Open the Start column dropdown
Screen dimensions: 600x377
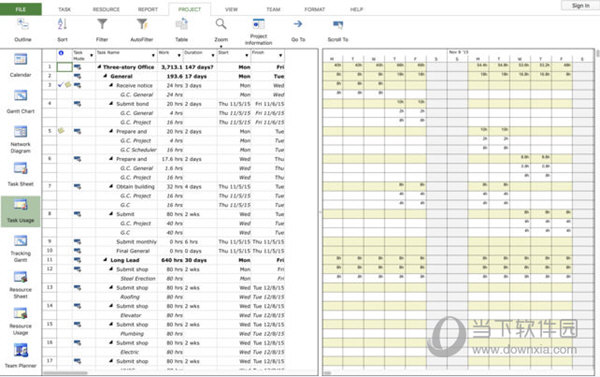click(x=246, y=56)
